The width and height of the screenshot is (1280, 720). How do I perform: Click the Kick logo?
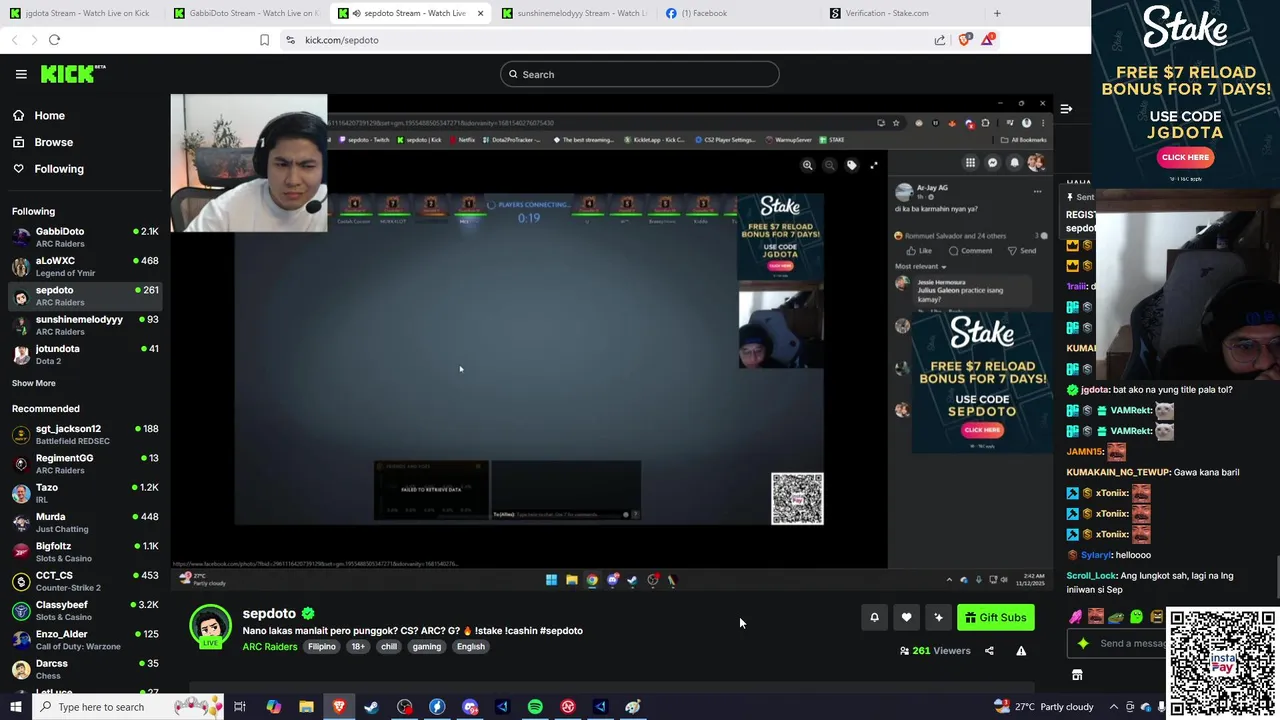click(73, 74)
